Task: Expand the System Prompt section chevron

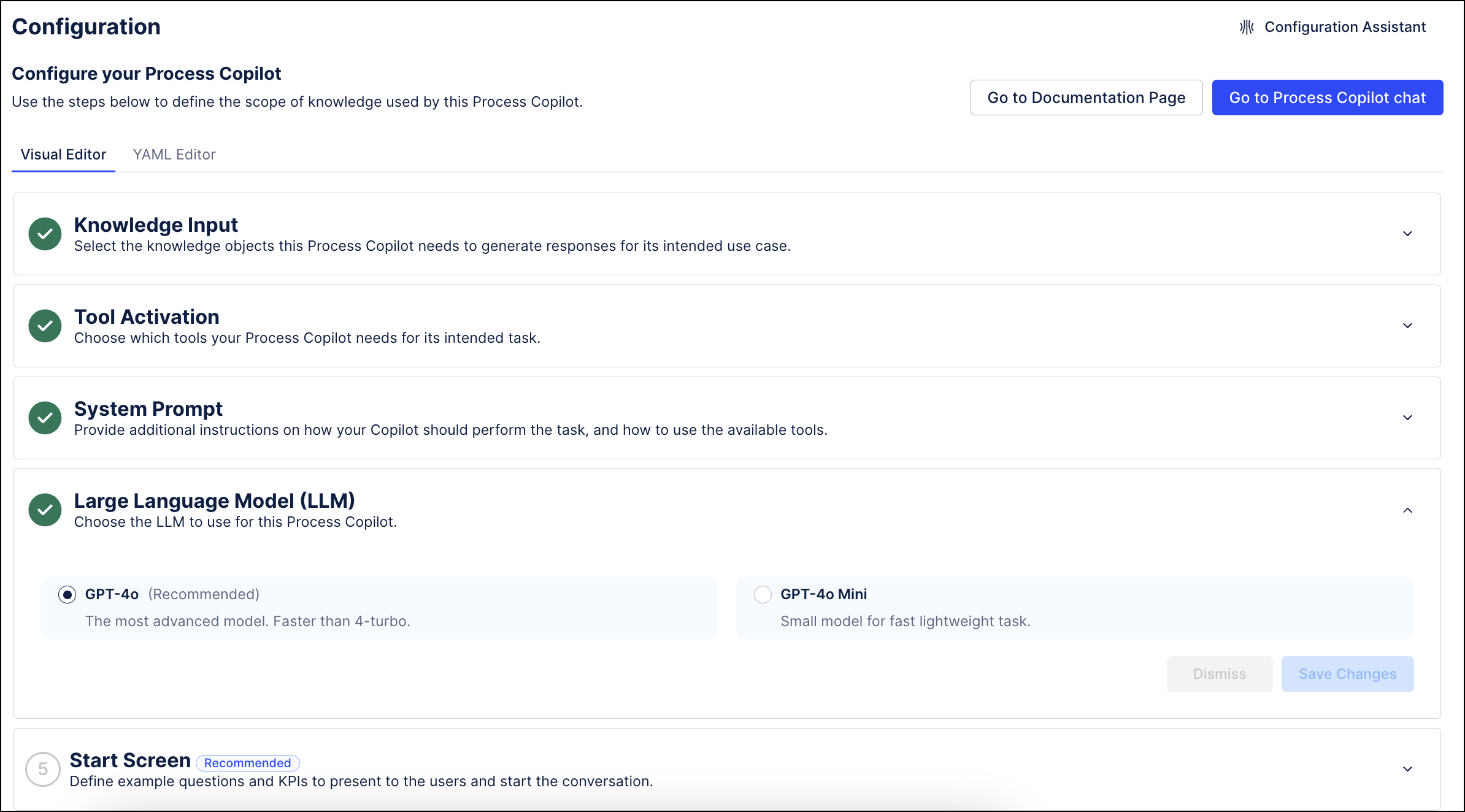Action: pyautogui.click(x=1409, y=417)
